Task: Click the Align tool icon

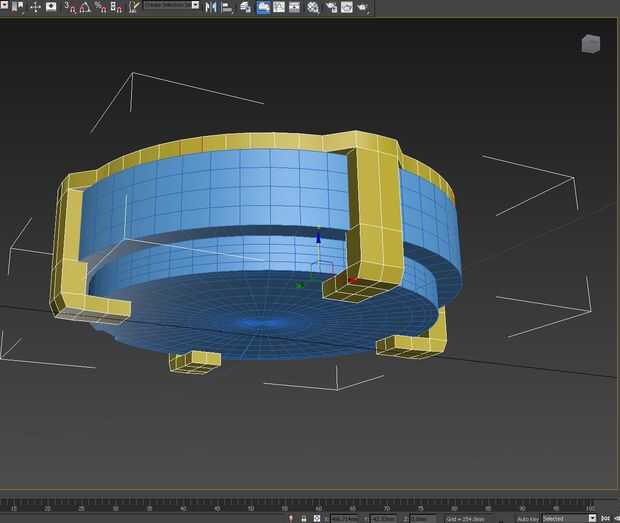Action: 228,7
